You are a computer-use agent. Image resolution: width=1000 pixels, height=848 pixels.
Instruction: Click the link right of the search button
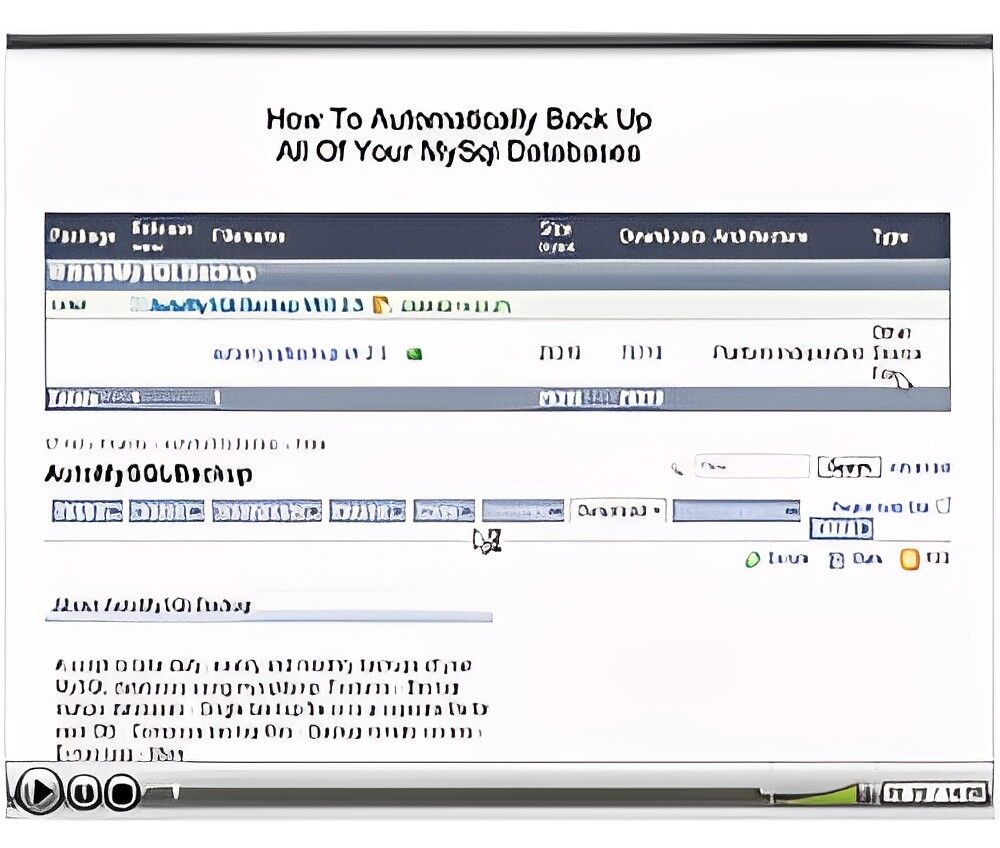pyautogui.click(x=920, y=468)
